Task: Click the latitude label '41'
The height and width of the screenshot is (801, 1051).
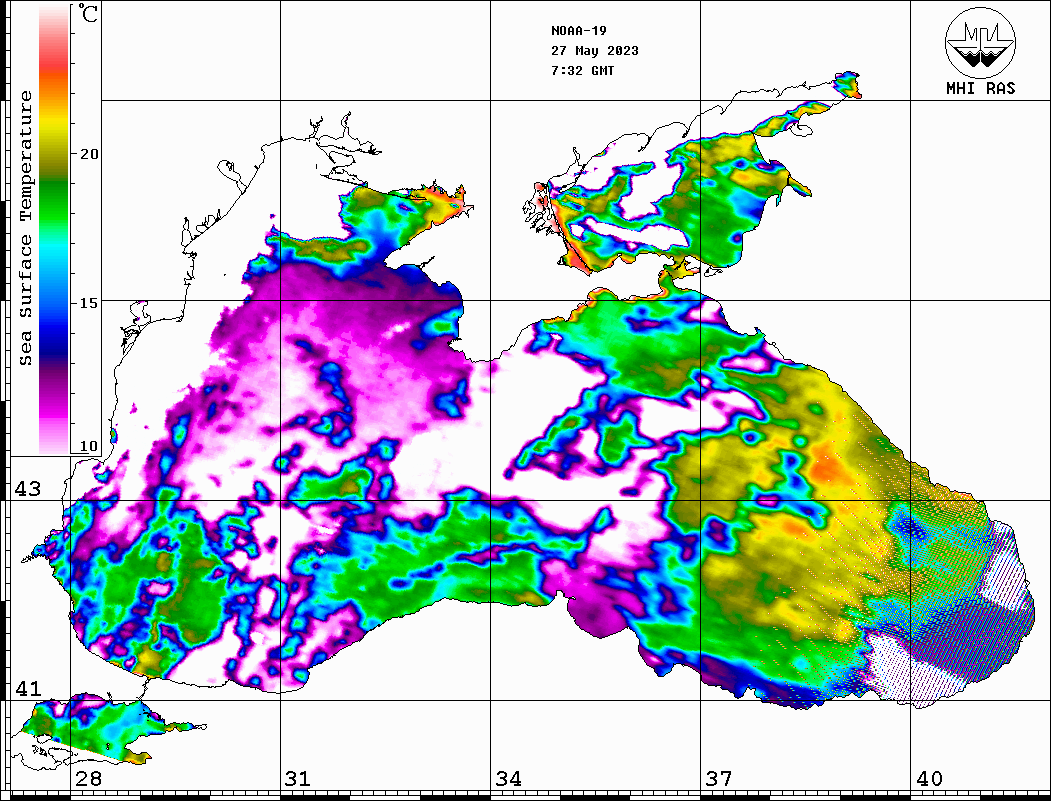Action: [x=28, y=688]
